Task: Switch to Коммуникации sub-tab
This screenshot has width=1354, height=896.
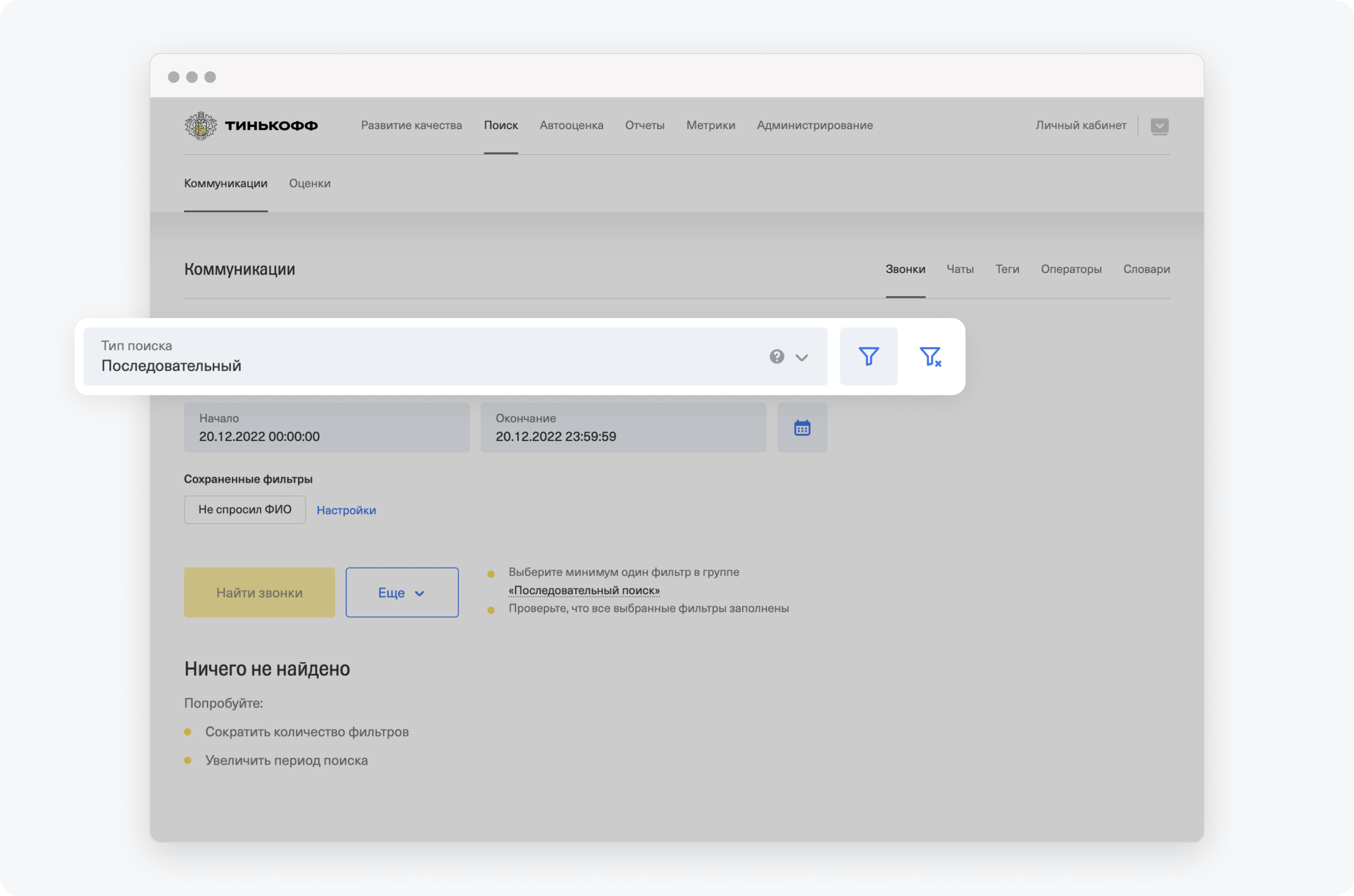Action: (x=226, y=183)
